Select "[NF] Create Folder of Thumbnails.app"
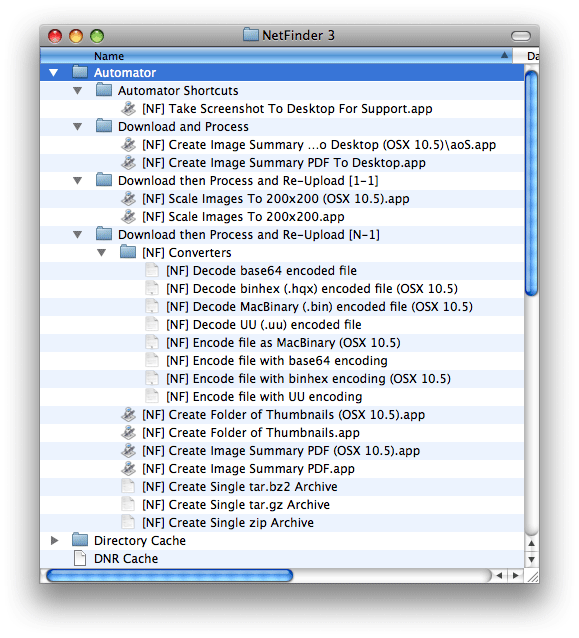 (282, 432)
